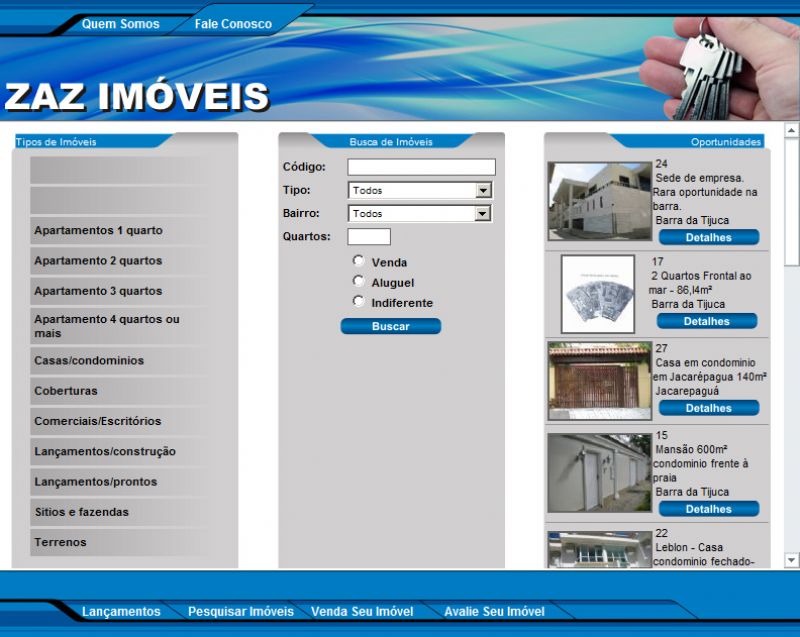Click the scroll down arrow in Oportunidades
Image resolution: width=800 pixels, height=637 pixels.
point(791,560)
